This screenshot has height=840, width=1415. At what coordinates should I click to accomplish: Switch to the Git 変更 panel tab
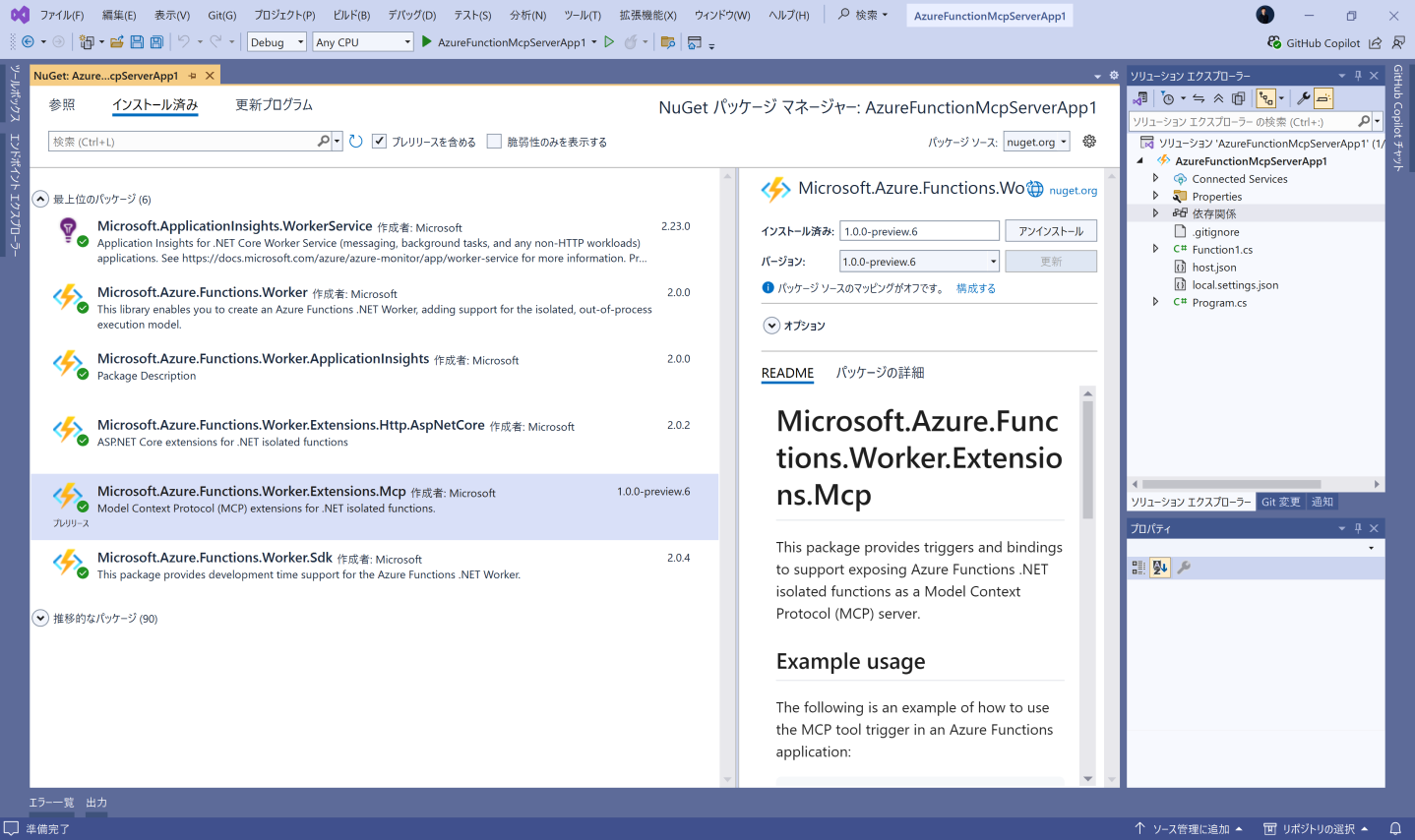click(x=1281, y=502)
